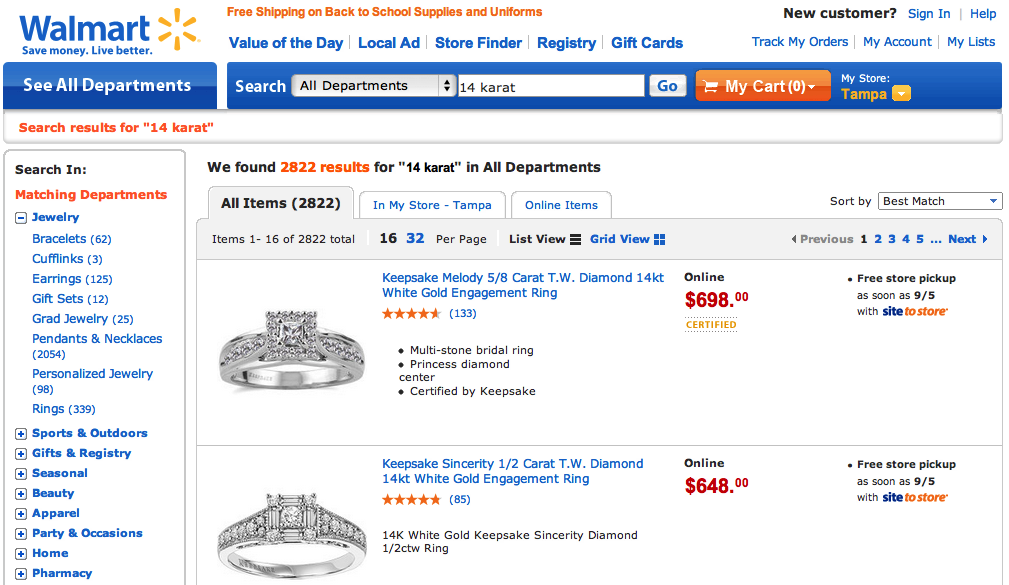The height and width of the screenshot is (585, 1009).
Task: Open the All Departments search dropdown
Action: [x=374, y=86]
